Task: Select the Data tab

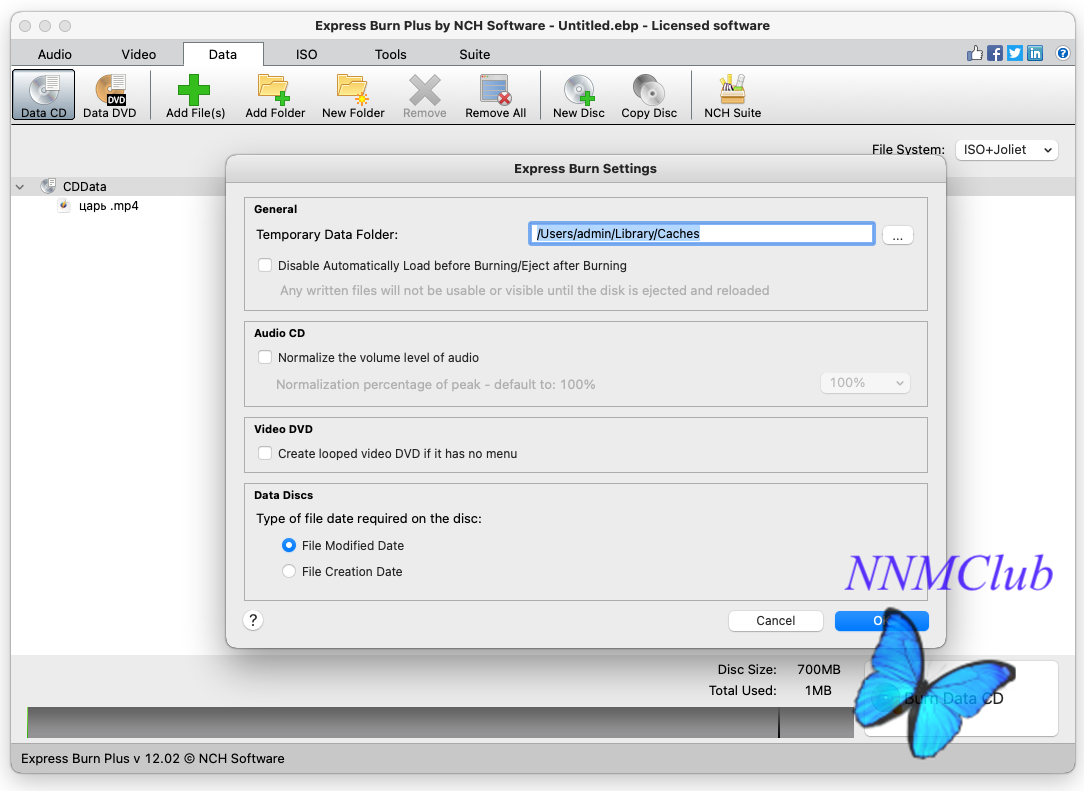Action: [x=223, y=54]
